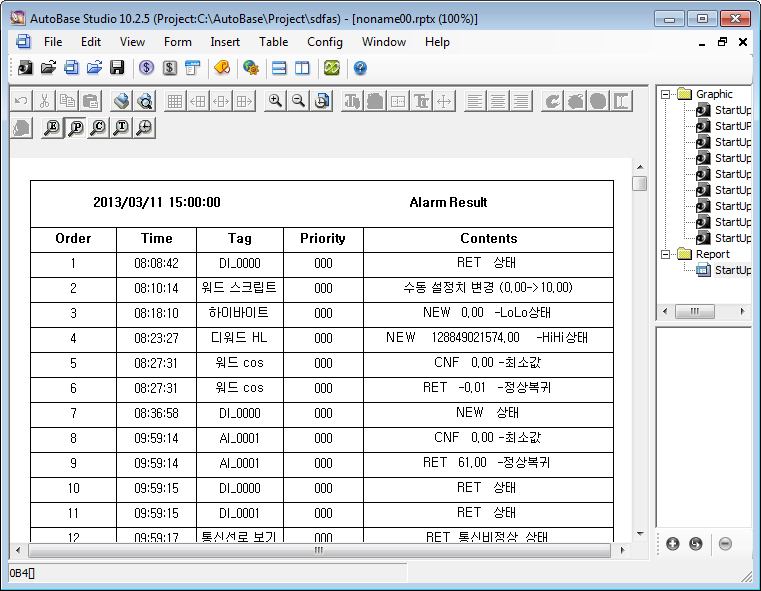
Task: Click the print icon in report toolbar
Action: coord(121,101)
